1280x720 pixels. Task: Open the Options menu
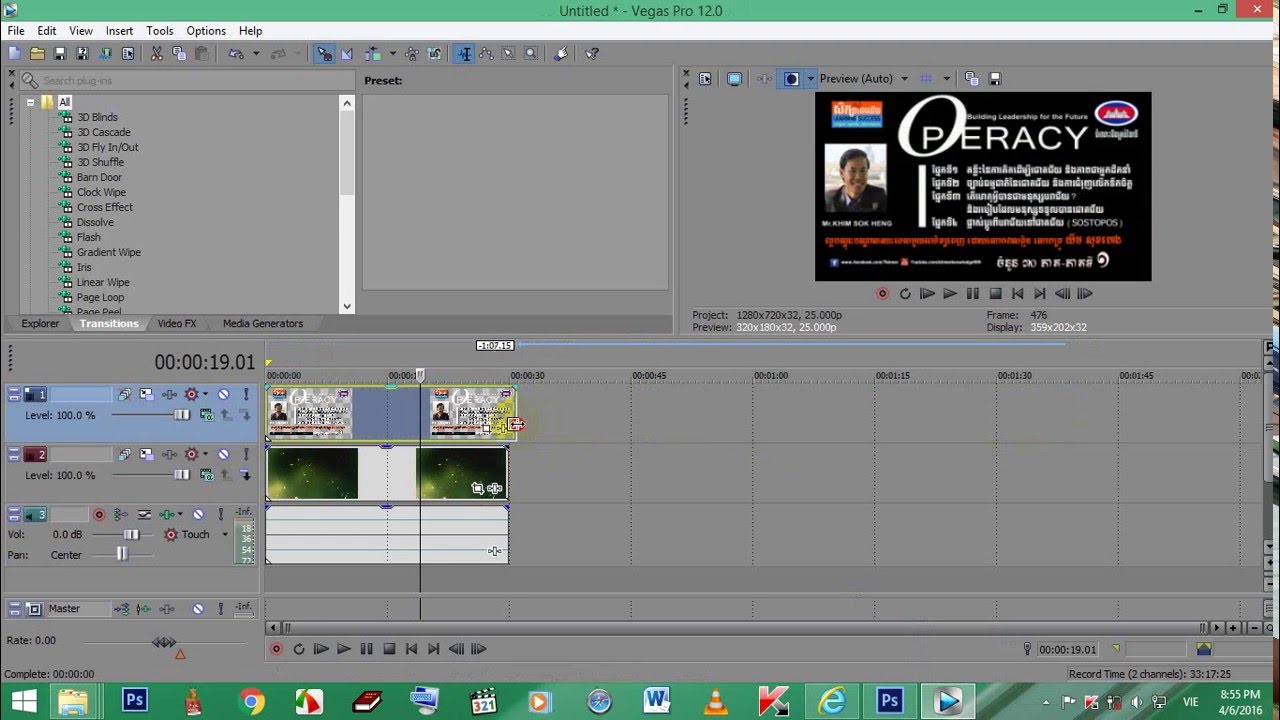pyautogui.click(x=206, y=31)
